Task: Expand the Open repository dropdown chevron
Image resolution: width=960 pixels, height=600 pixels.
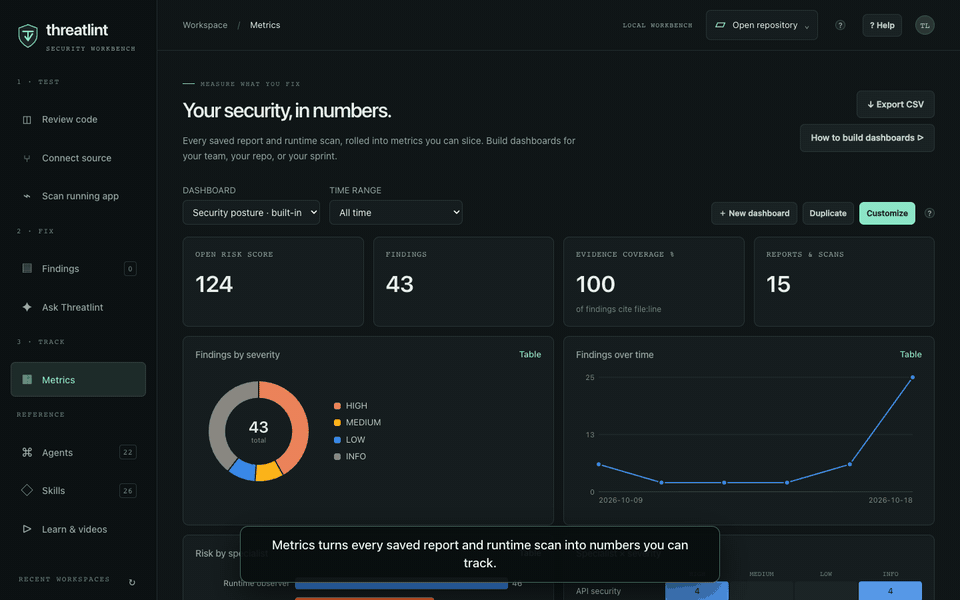Action: click(807, 26)
